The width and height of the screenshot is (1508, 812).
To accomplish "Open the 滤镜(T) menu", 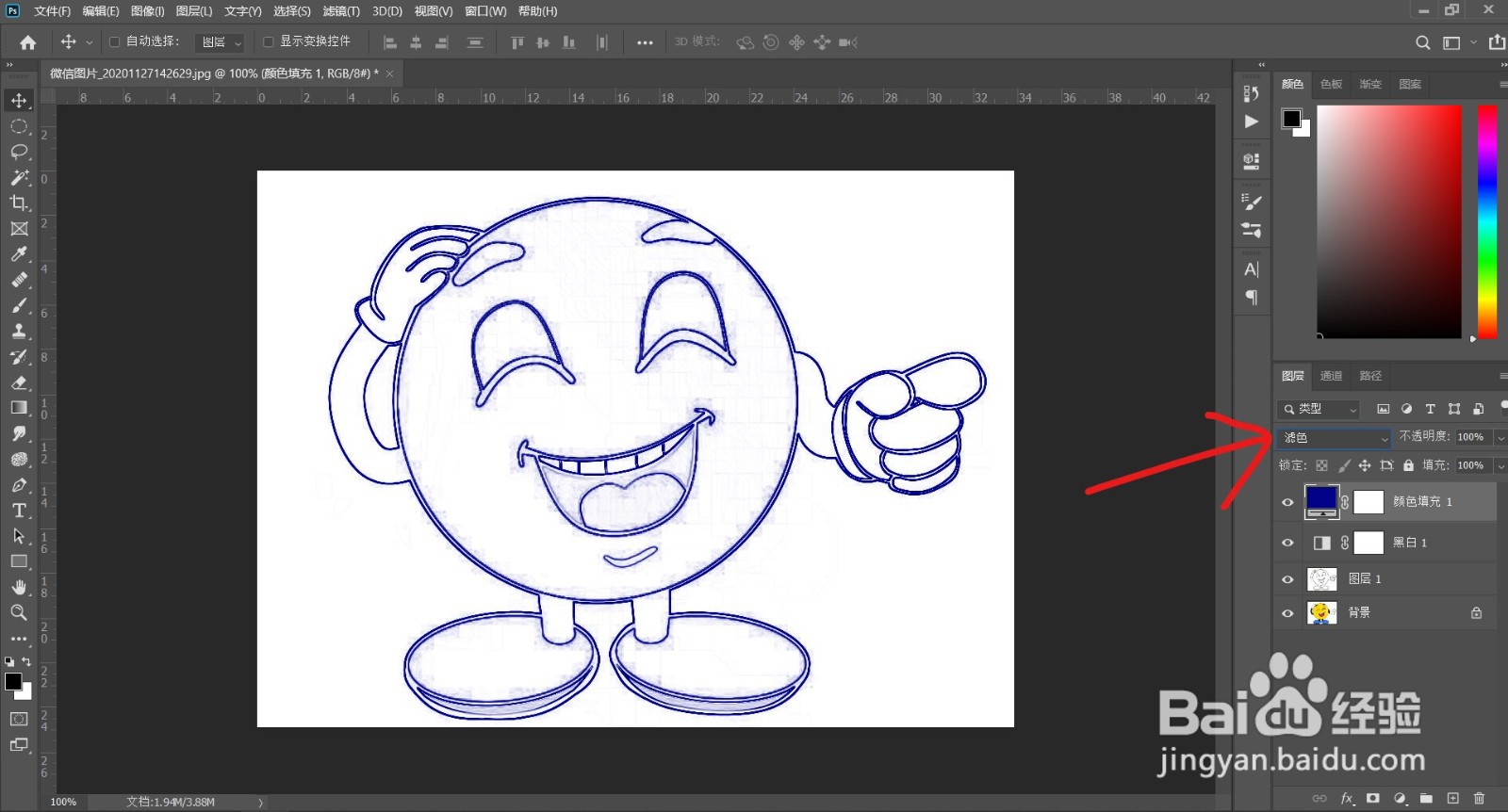I will pyautogui.click(x=340, y=11).
